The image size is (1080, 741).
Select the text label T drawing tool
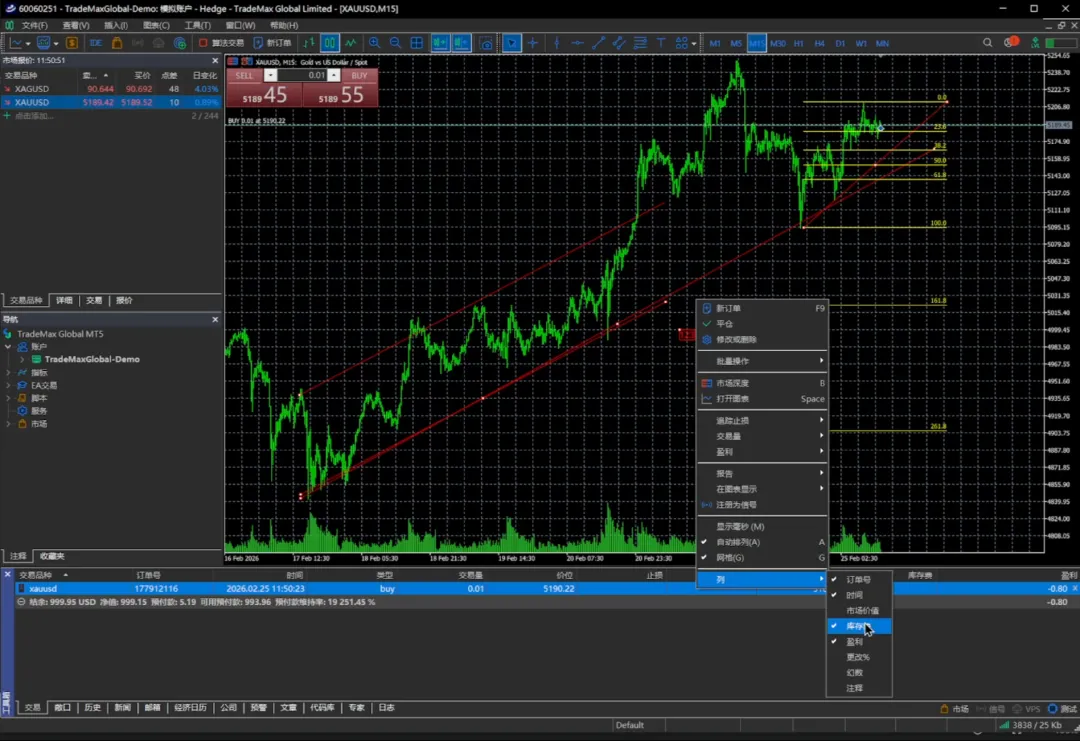[x=661, y=43]
